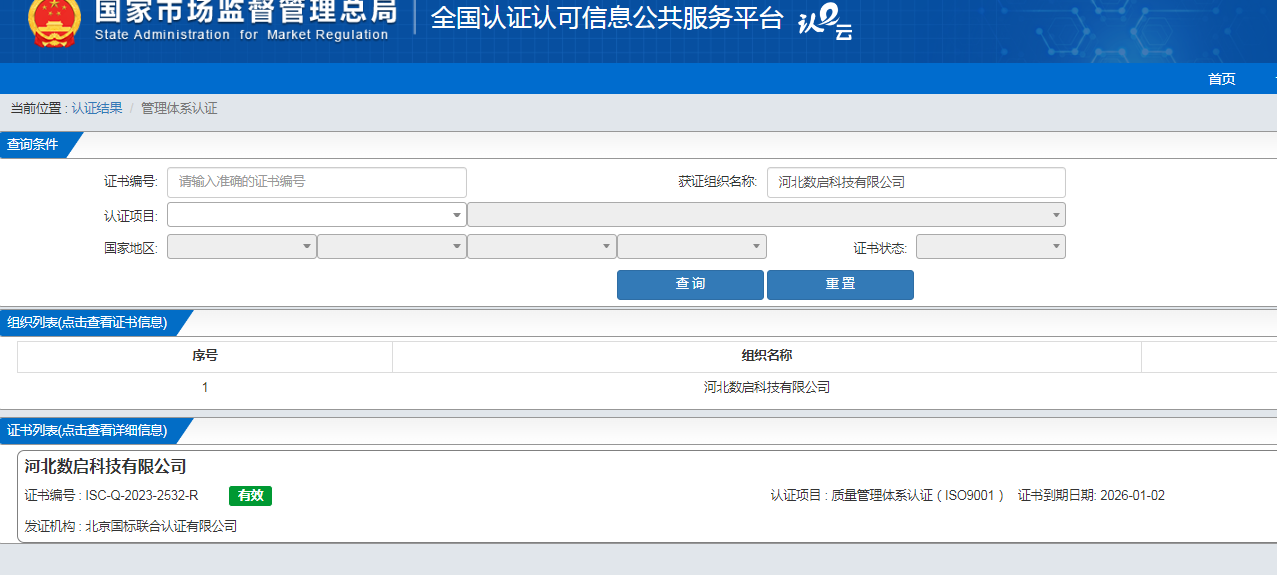Open the fourth 国家地区 dropdown
This screenshot has height=575, width=1277.
(692, 246)
